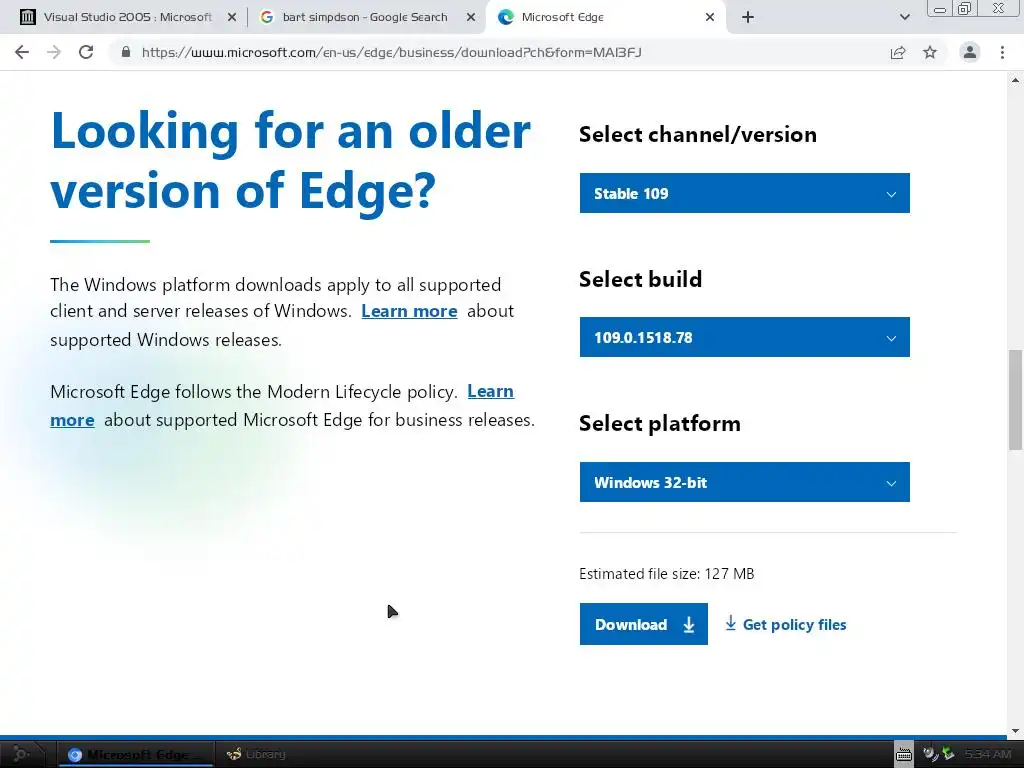The height and width of the screenshot is (768, 1024).
Task: Open the Stable 109 channel dropdown
Action: pos(744,193)
